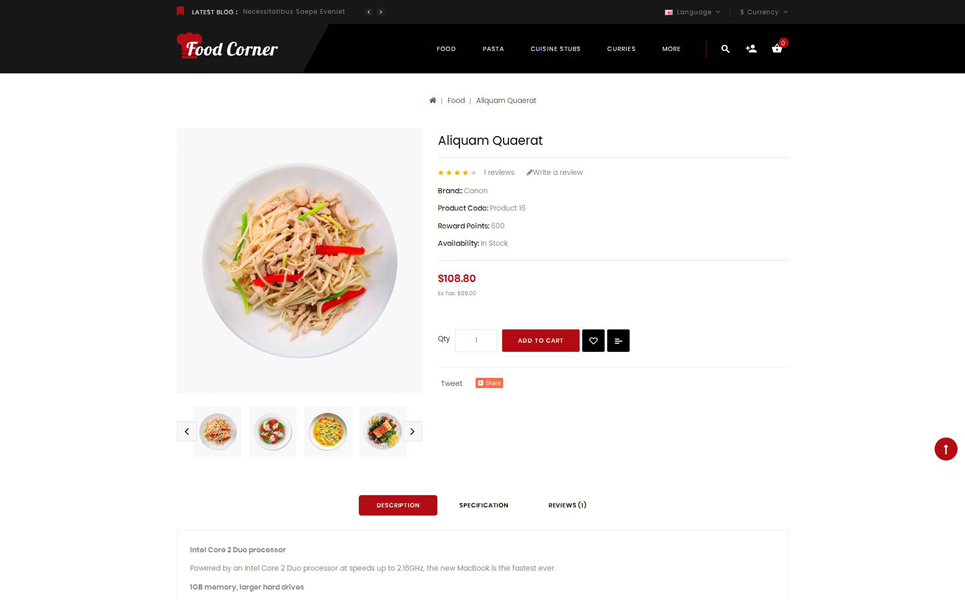The height and width of the screenshot is (600, 965).
Task: Open the search magnifier icon
Action: tap(725, 49)
